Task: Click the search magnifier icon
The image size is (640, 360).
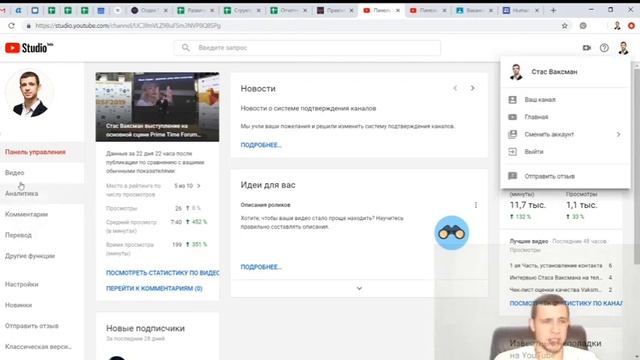Action: click(x=186, y=48)
